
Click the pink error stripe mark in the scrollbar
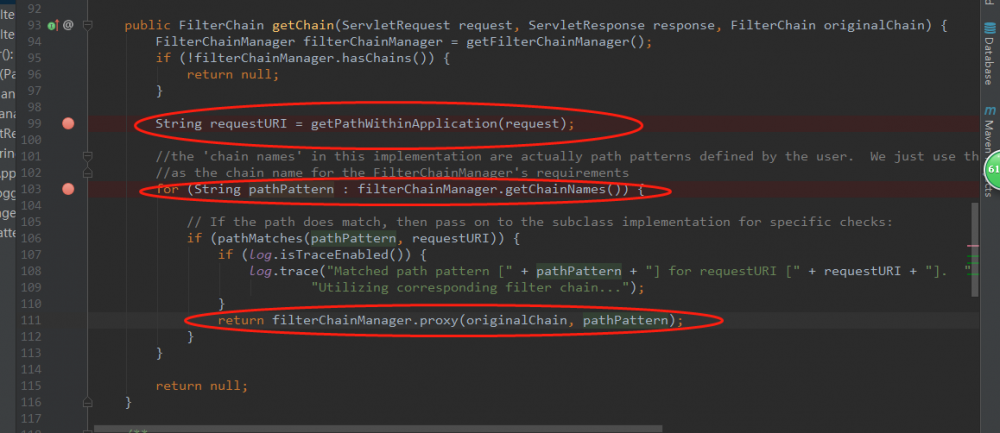[973, 246]
